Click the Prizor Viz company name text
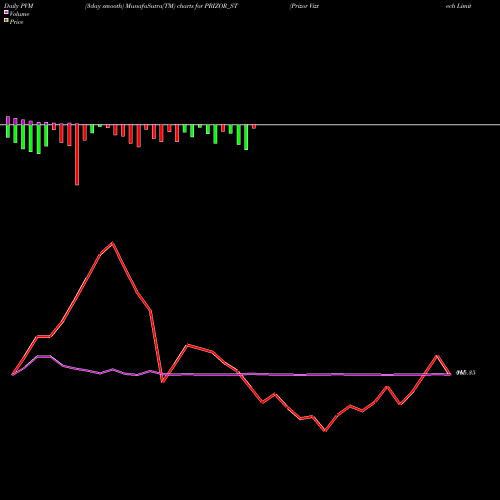The width and height of the screenshot is (500, 500). (x=304, y=6)
